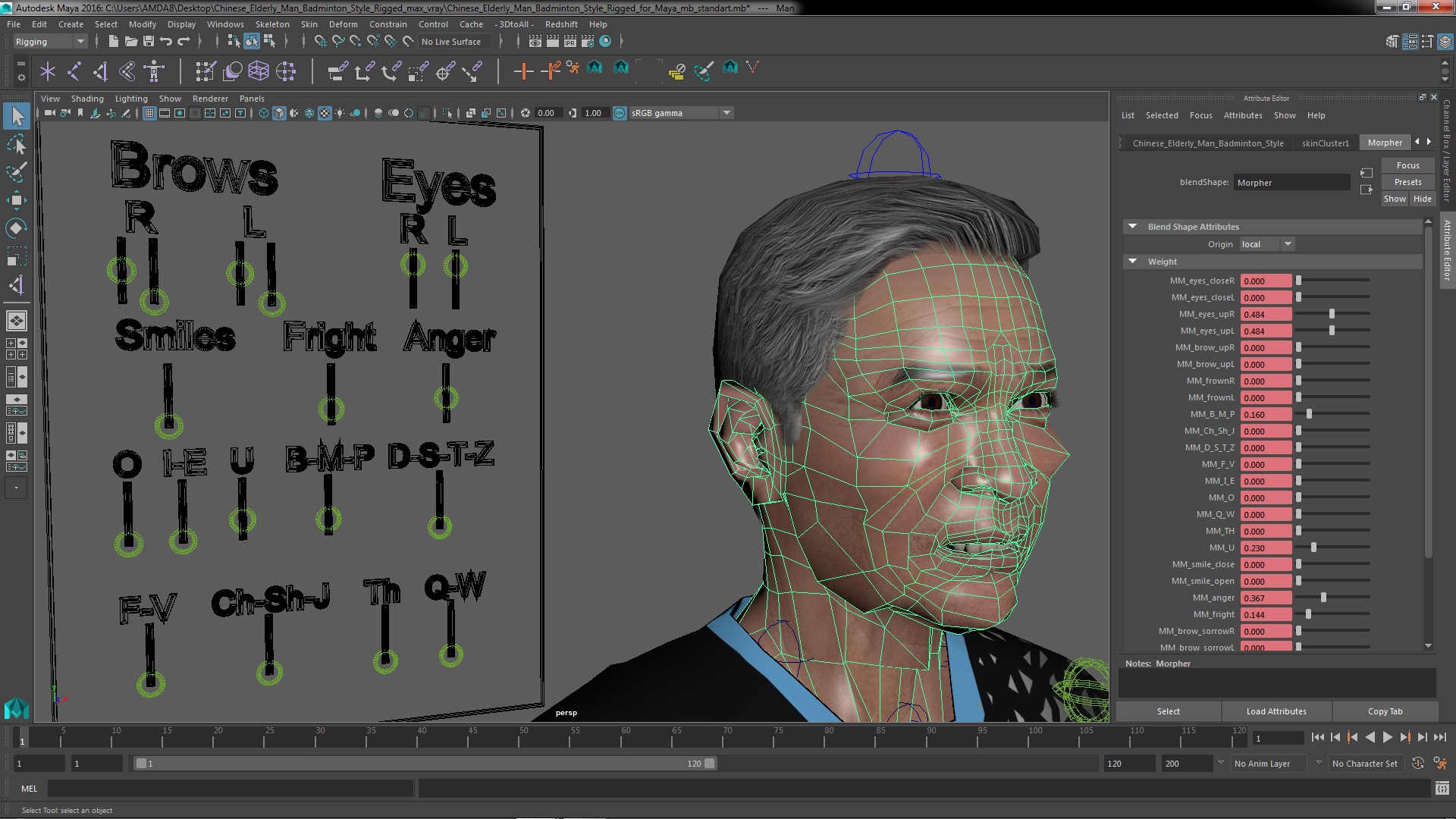Enable snap to grids
1456x819 pixels.
pyautogui.click(x=321, y=42)
